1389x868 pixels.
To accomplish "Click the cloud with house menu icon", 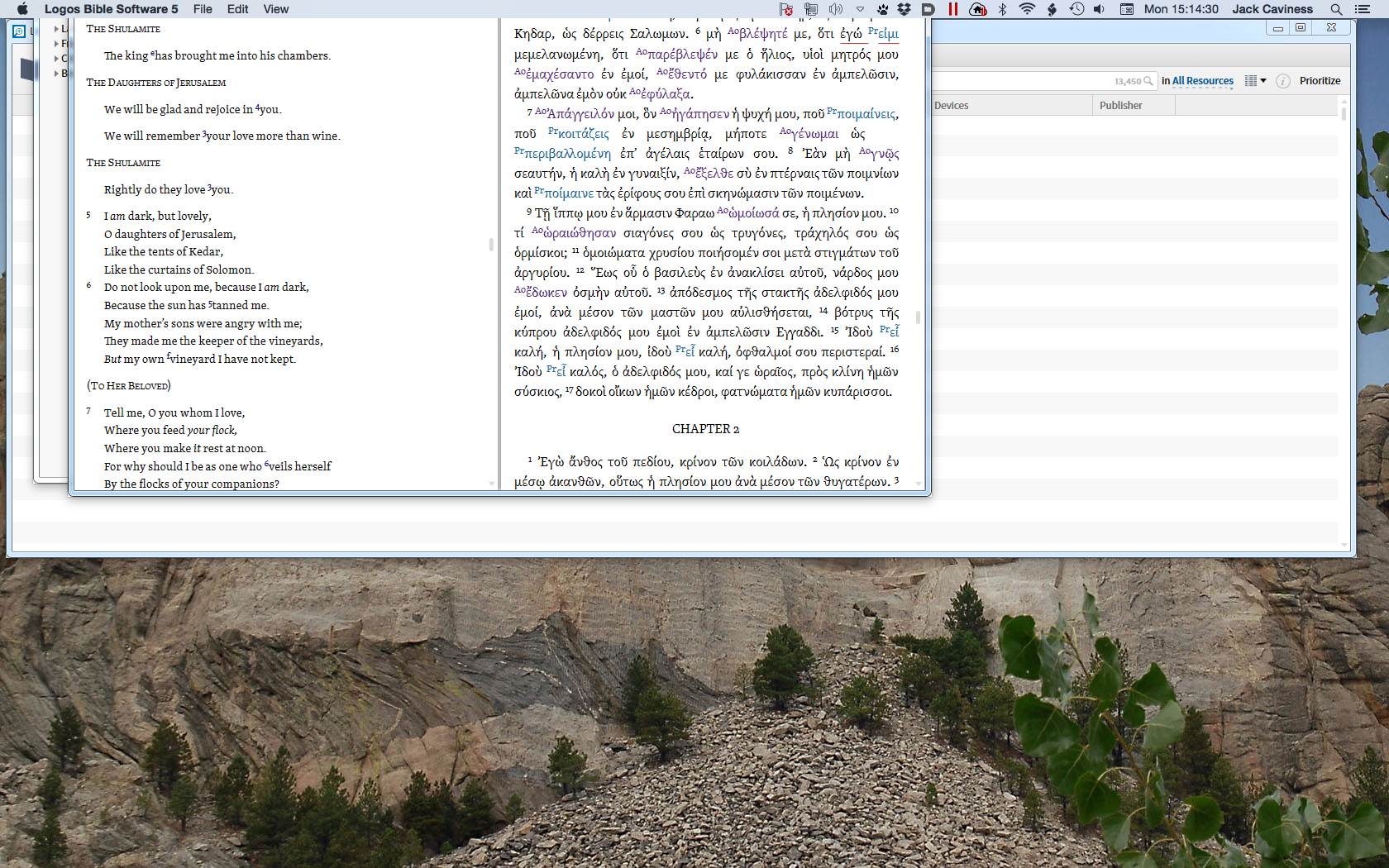I will [977, 9].
